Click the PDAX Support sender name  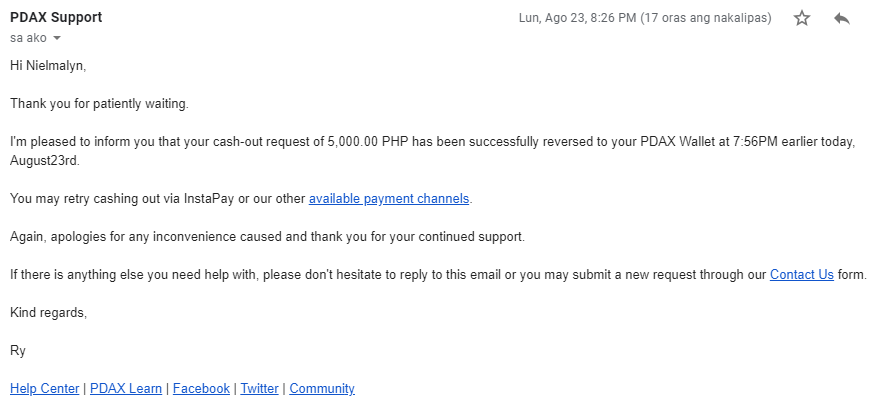tap(56, 17)
